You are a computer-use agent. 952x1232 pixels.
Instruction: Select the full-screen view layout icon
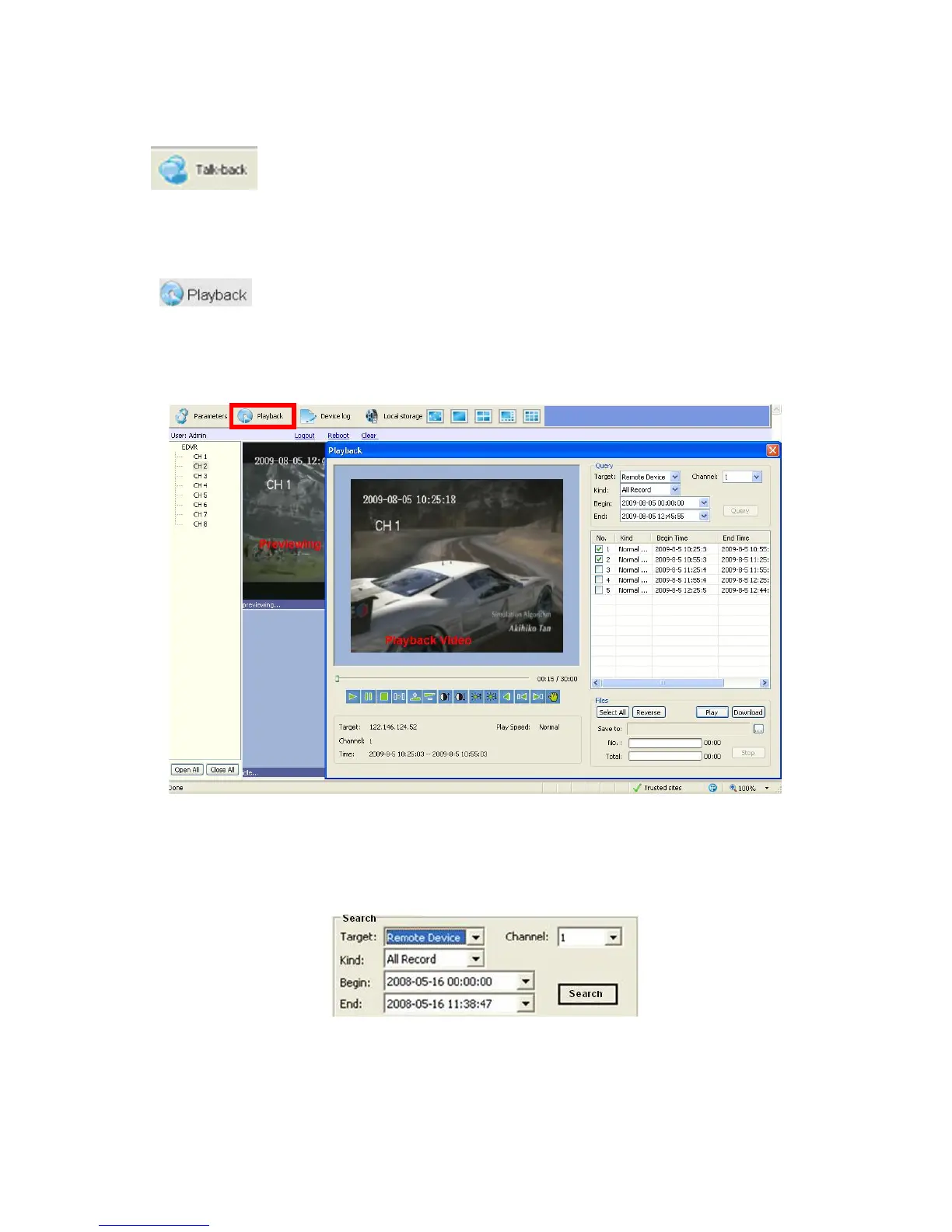436,416
